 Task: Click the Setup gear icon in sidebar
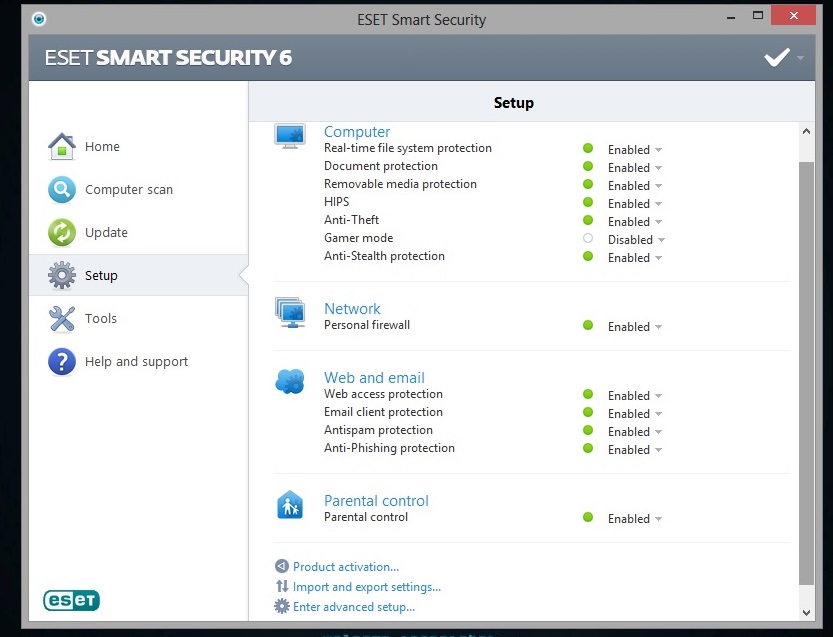(62, 275)
